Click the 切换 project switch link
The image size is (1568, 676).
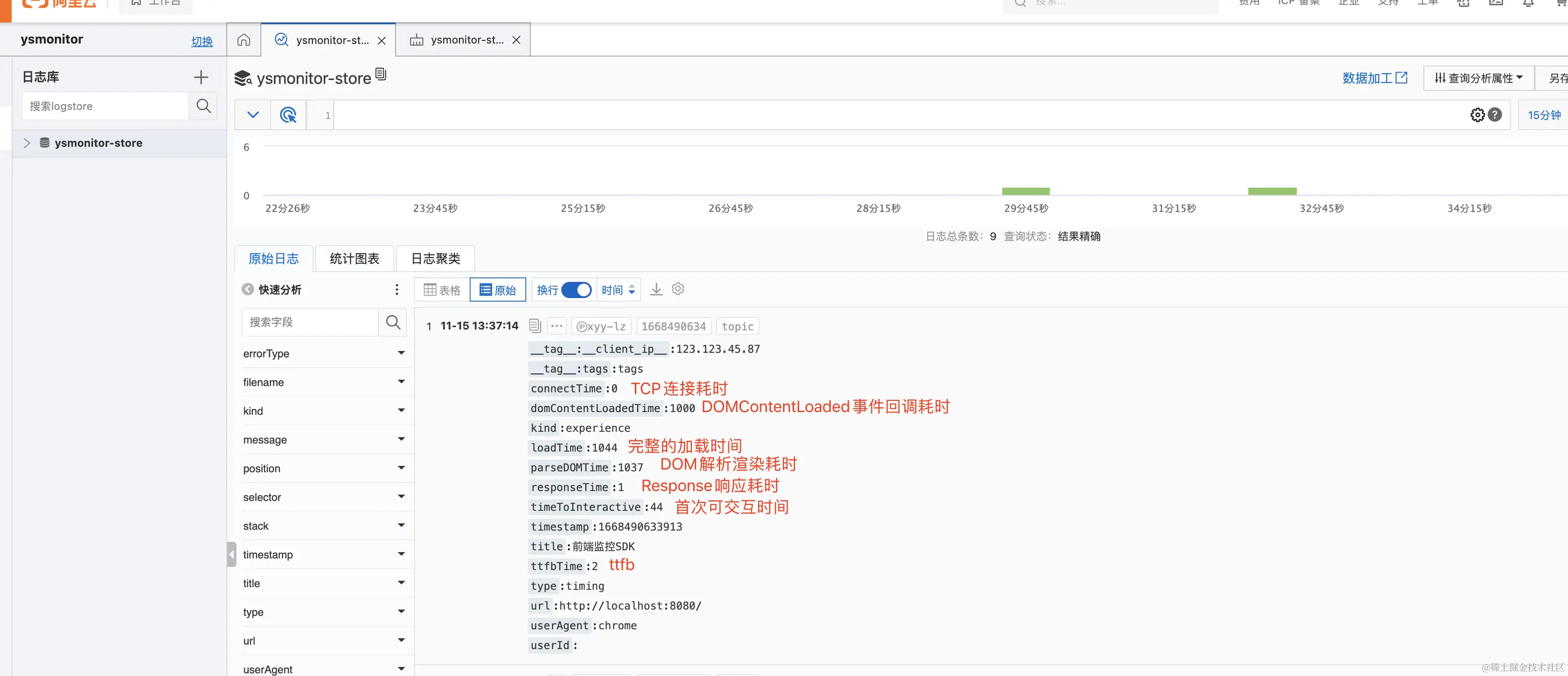202,41
